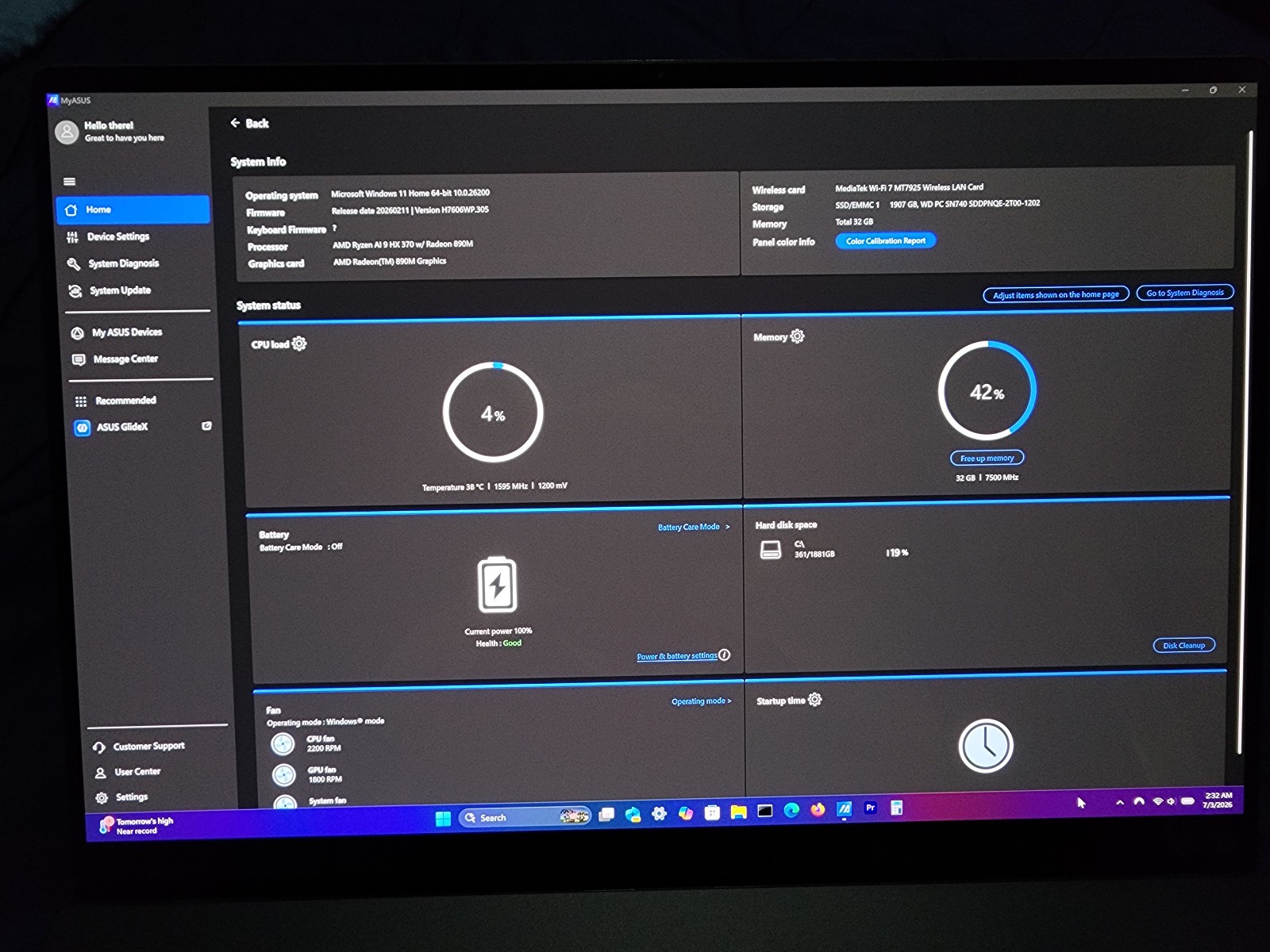Click the Memory 42% gauge
The width and height of the screenshot is (1270, 952).
[x=987, y=391]
